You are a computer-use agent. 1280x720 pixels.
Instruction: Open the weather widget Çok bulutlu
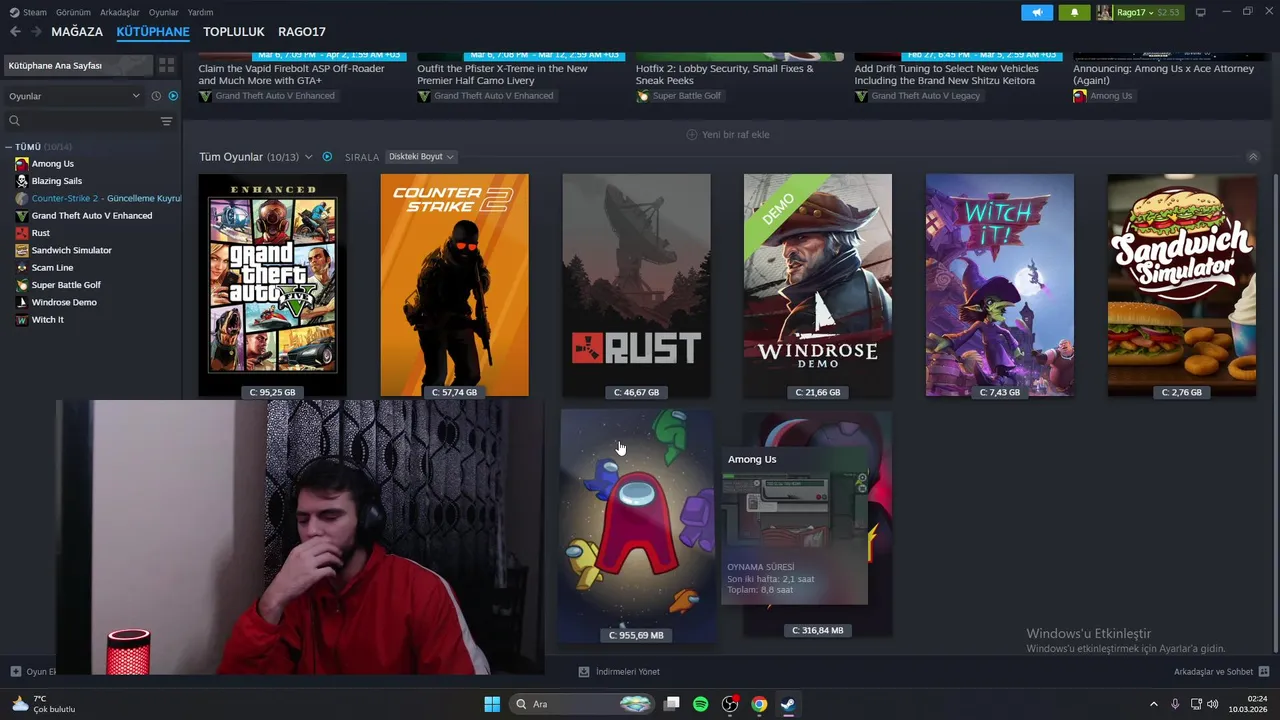[x=42, y=704]
